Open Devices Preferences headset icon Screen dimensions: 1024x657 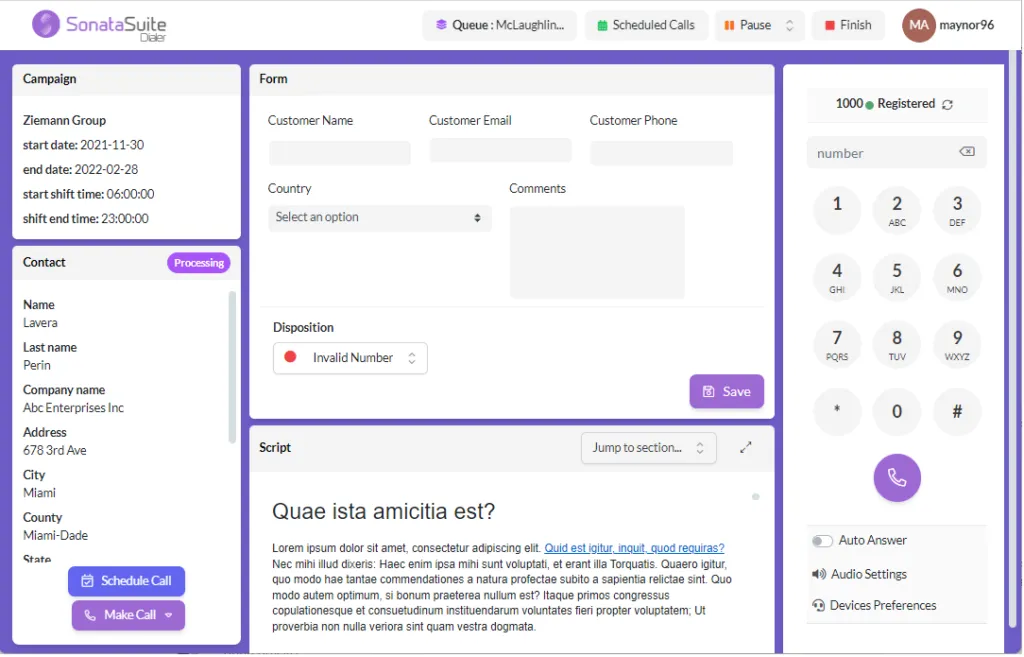pyautogui.click(x=818, y=605)
